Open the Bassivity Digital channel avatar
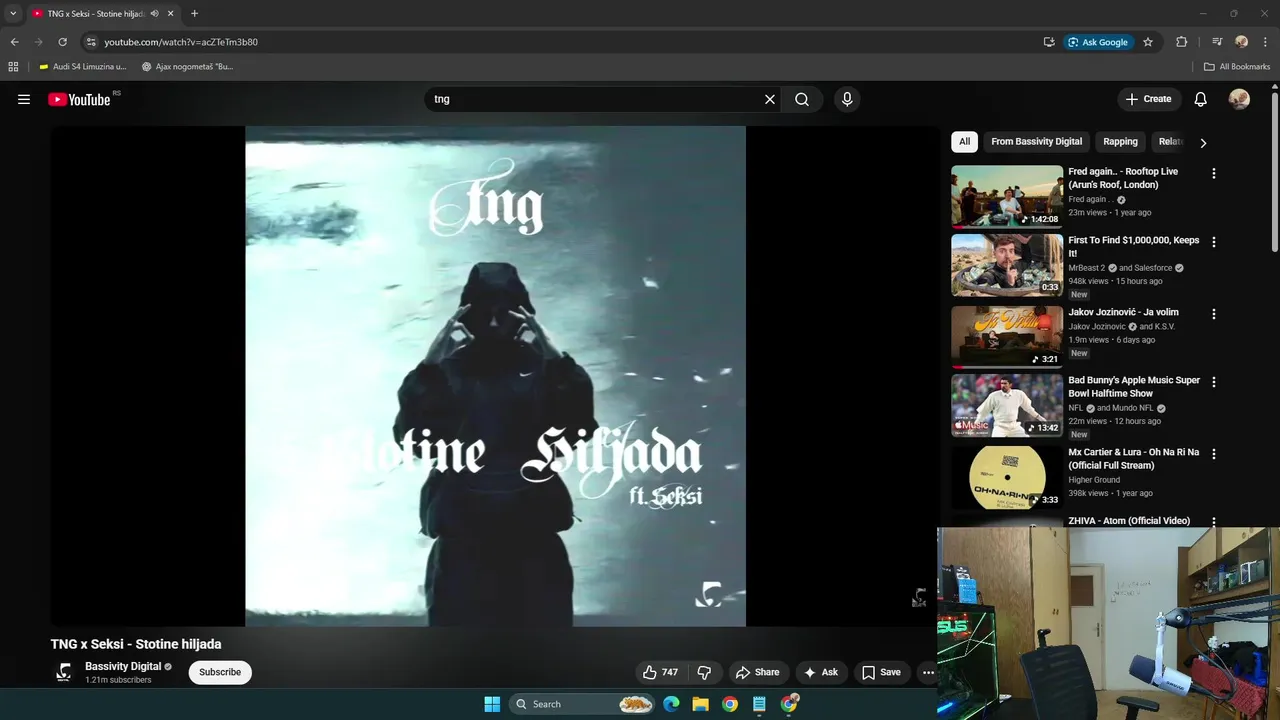This screenshot has height=720, width=1280. (64, 672)
